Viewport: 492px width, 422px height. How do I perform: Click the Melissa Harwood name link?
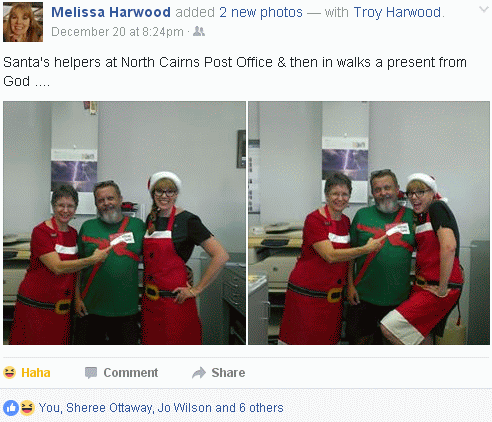[x=111, y=13]
